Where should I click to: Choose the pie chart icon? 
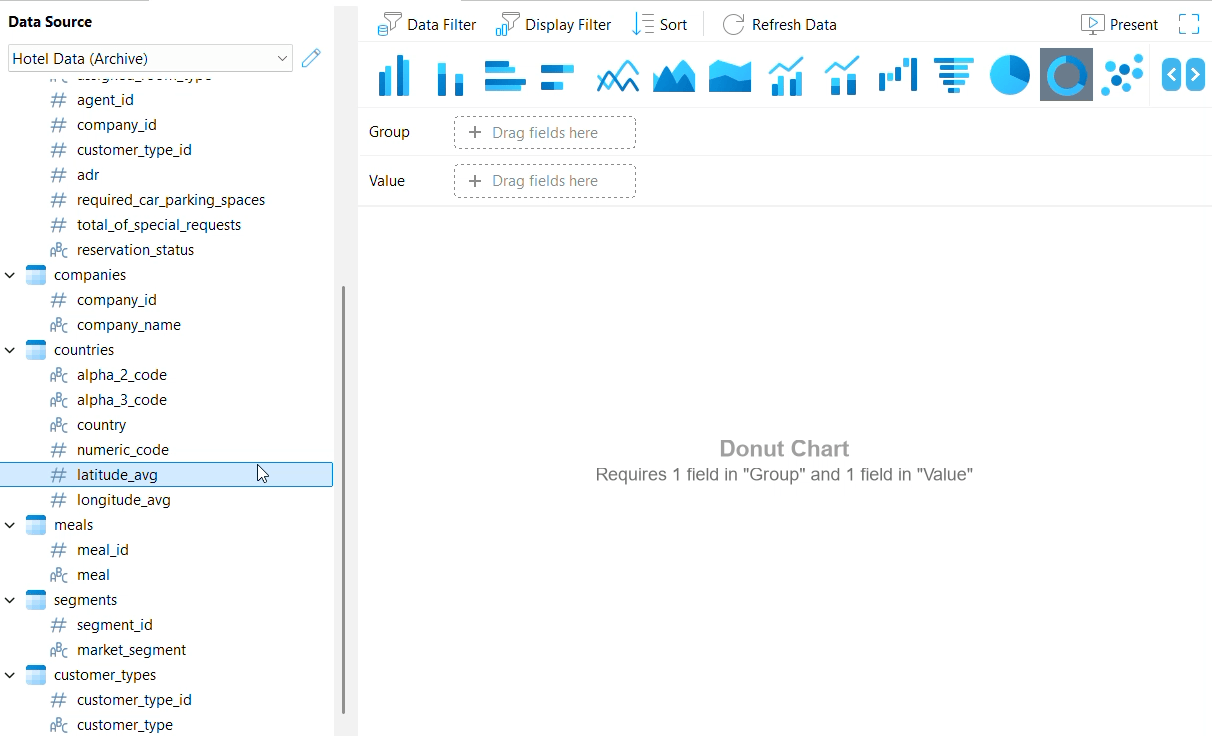[1010, 75]
